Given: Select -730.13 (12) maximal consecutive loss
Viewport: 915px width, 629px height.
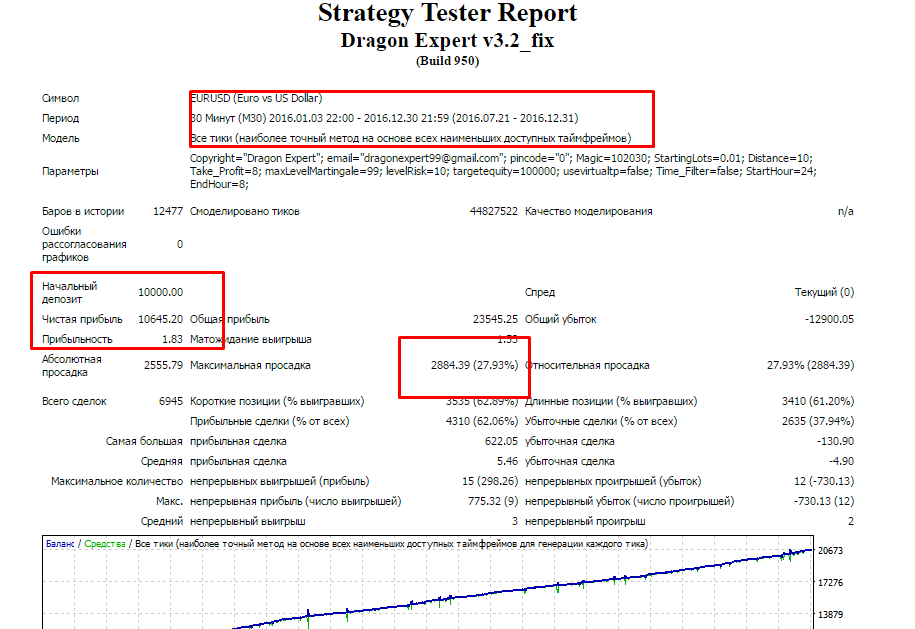Looking at the screenshot, I should tap(824, 501).
